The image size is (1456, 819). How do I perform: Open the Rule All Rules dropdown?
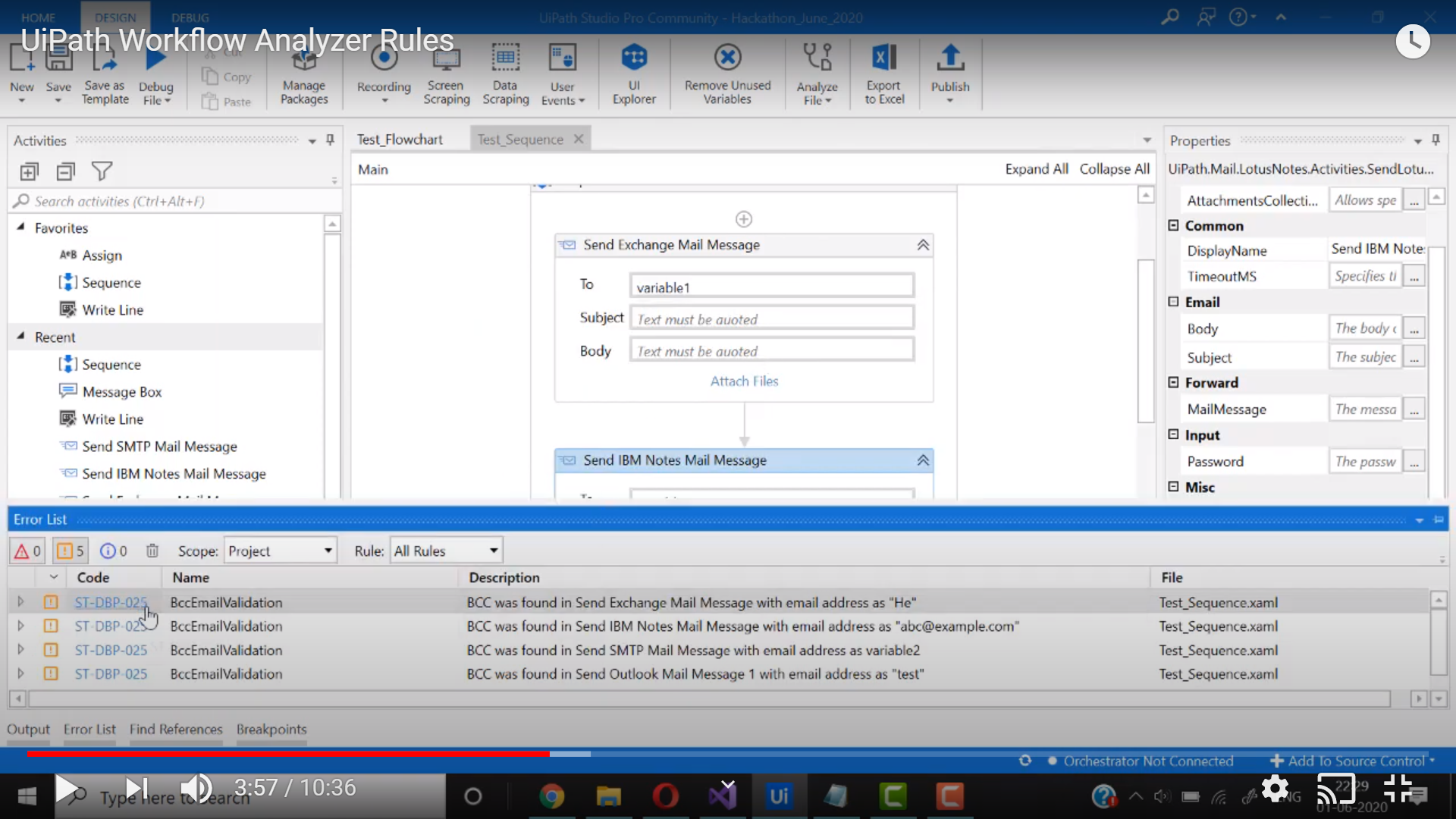click(446, 551)
